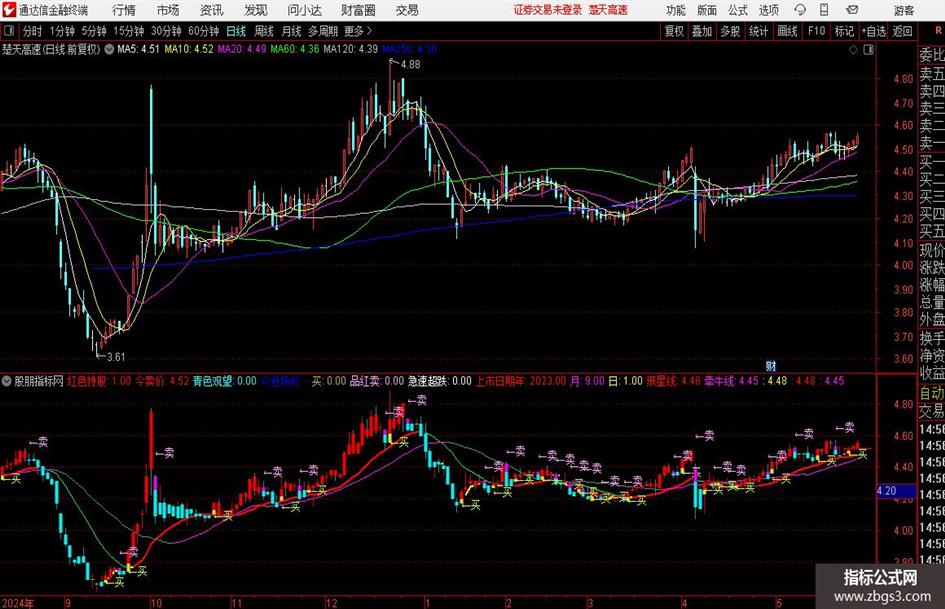Click the 游客 user label

[903, 10]
